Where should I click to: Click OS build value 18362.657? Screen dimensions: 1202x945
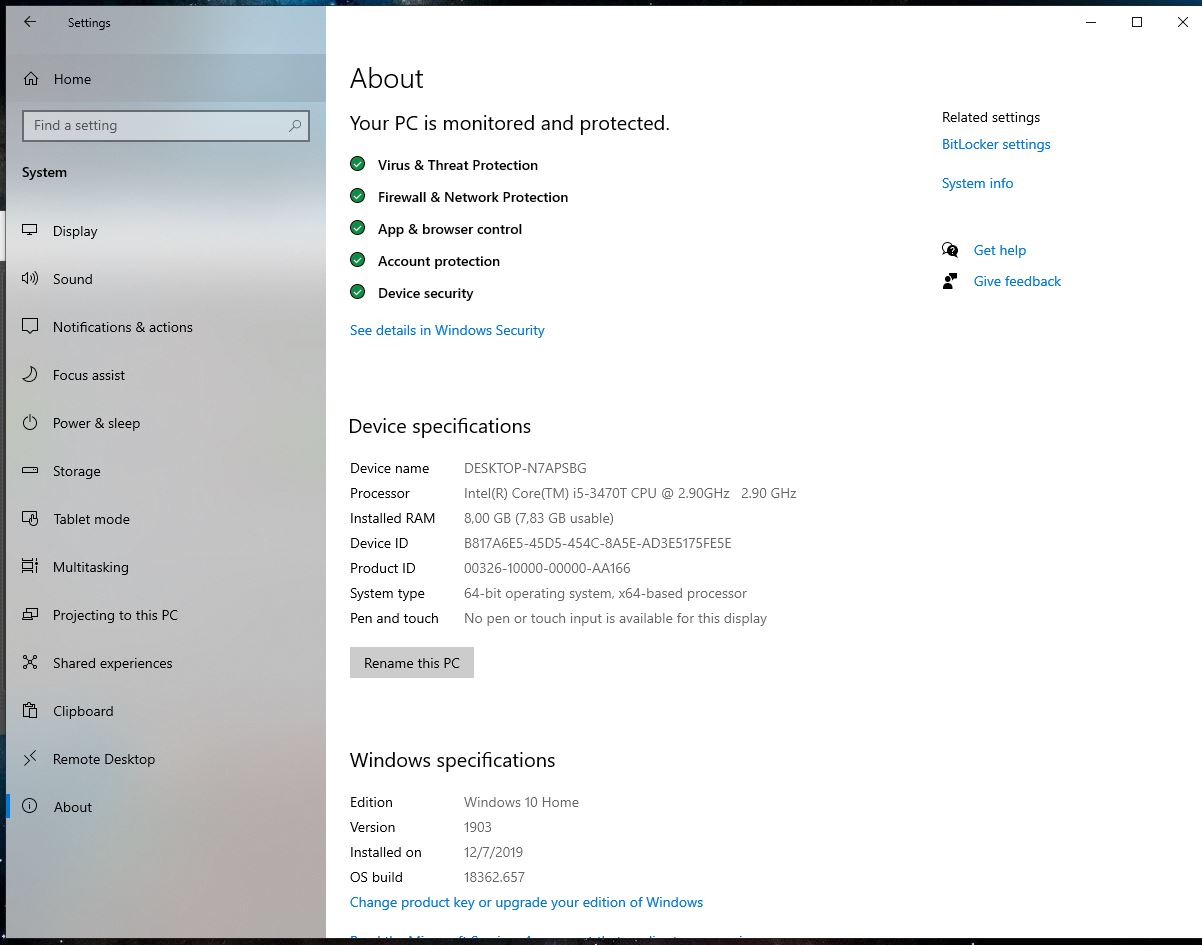pyautogui.click(x=494, y=877)
